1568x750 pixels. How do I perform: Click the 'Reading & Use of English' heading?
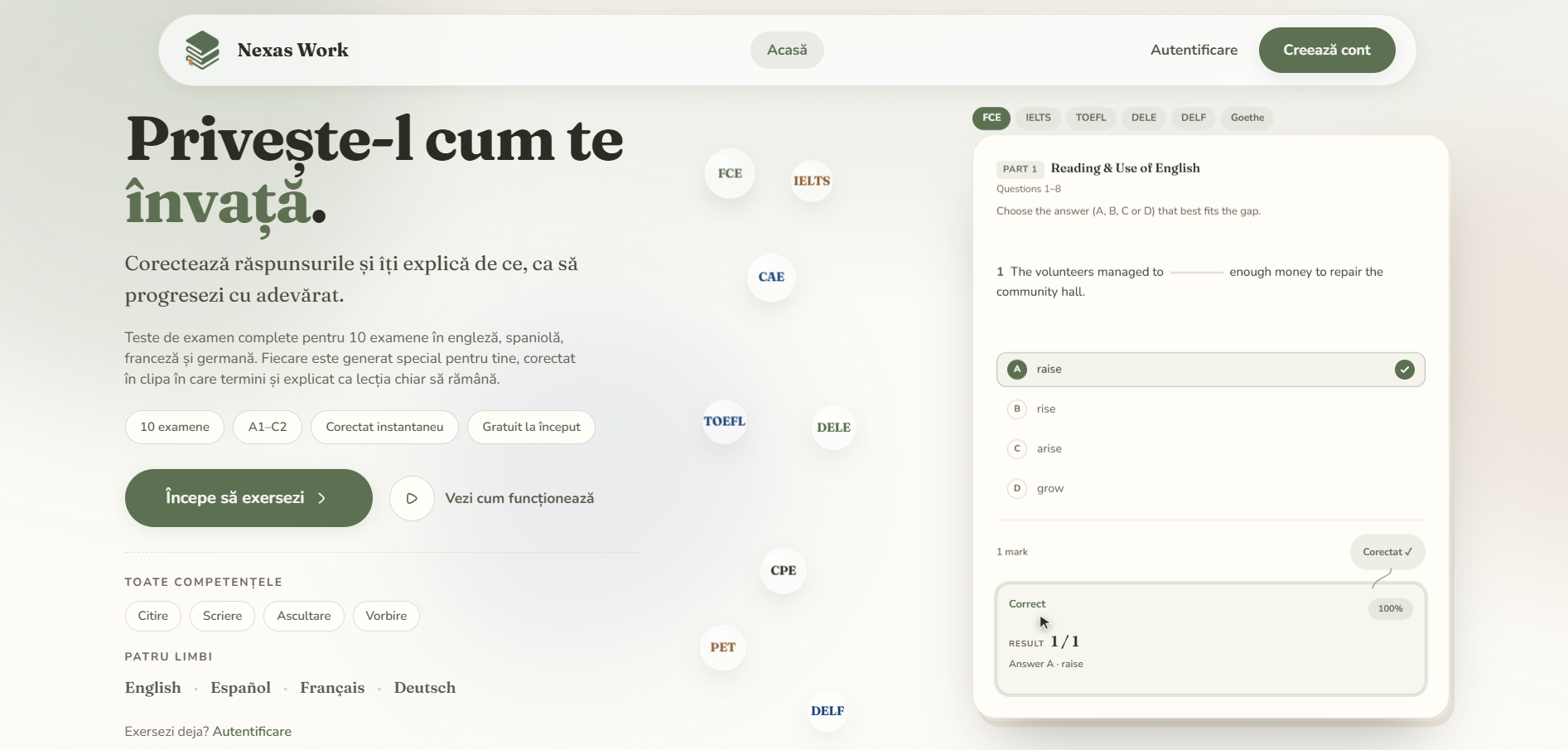point(1126,168)
